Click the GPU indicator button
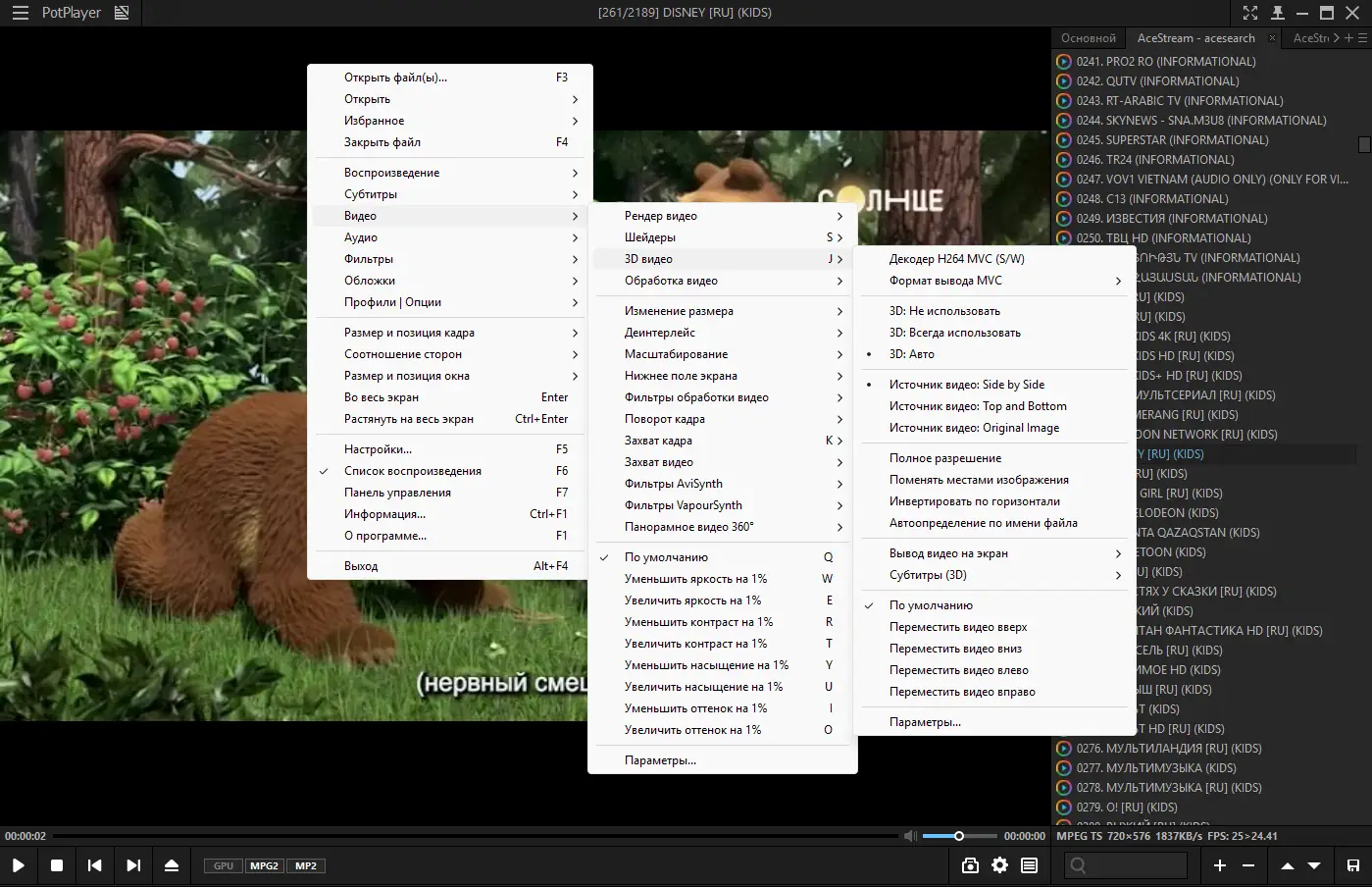Screen dimensions: 1372x887 224,865
